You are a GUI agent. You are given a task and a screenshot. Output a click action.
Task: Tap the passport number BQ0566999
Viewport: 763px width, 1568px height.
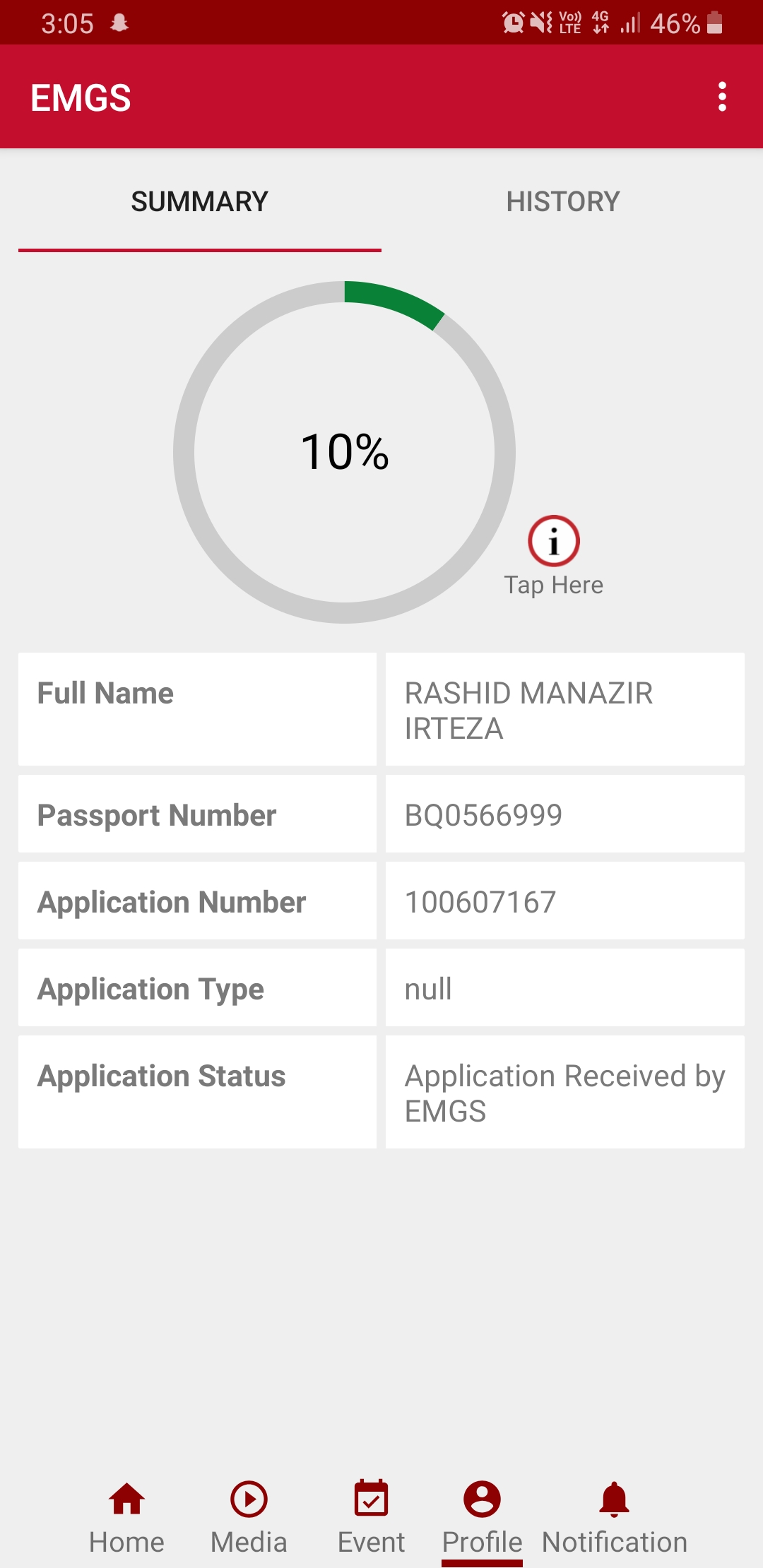pyautogui.click(x=483, y=815)
